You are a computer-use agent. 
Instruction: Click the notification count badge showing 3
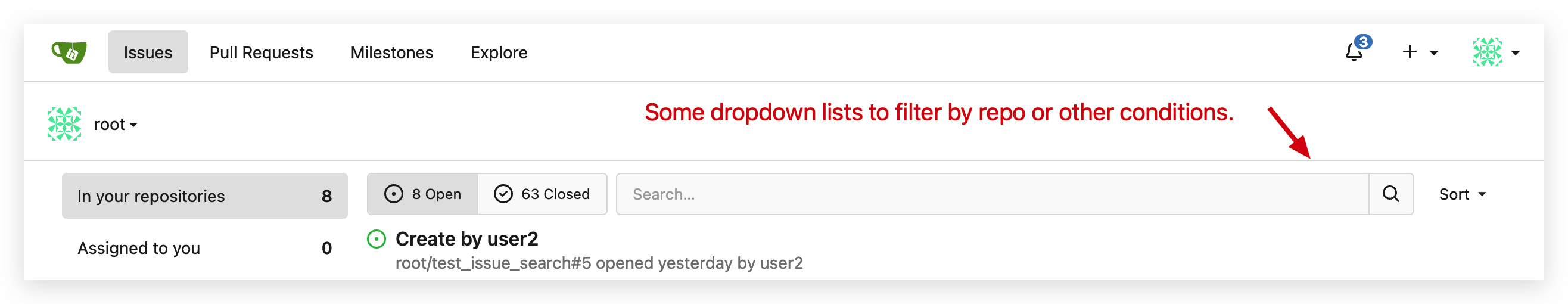1363,42
